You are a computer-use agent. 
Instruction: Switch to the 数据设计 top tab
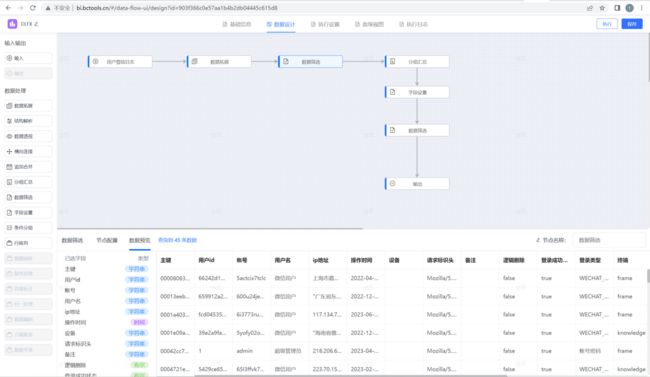pos(281,24)
